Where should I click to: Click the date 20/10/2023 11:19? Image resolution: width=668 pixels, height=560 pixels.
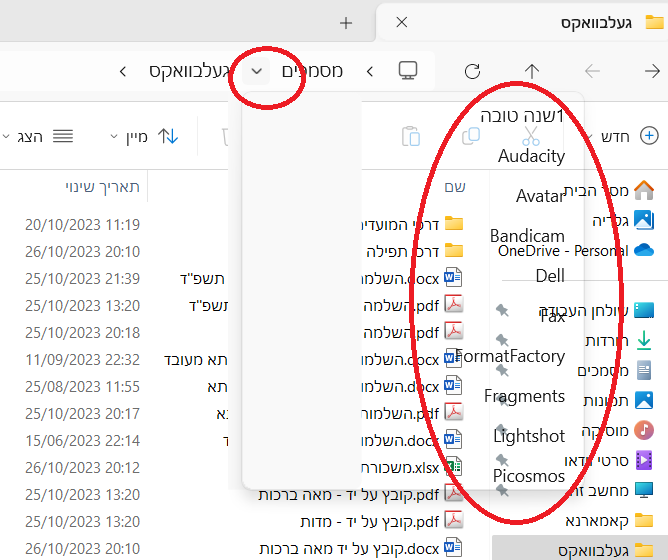(x=82, y=224)
